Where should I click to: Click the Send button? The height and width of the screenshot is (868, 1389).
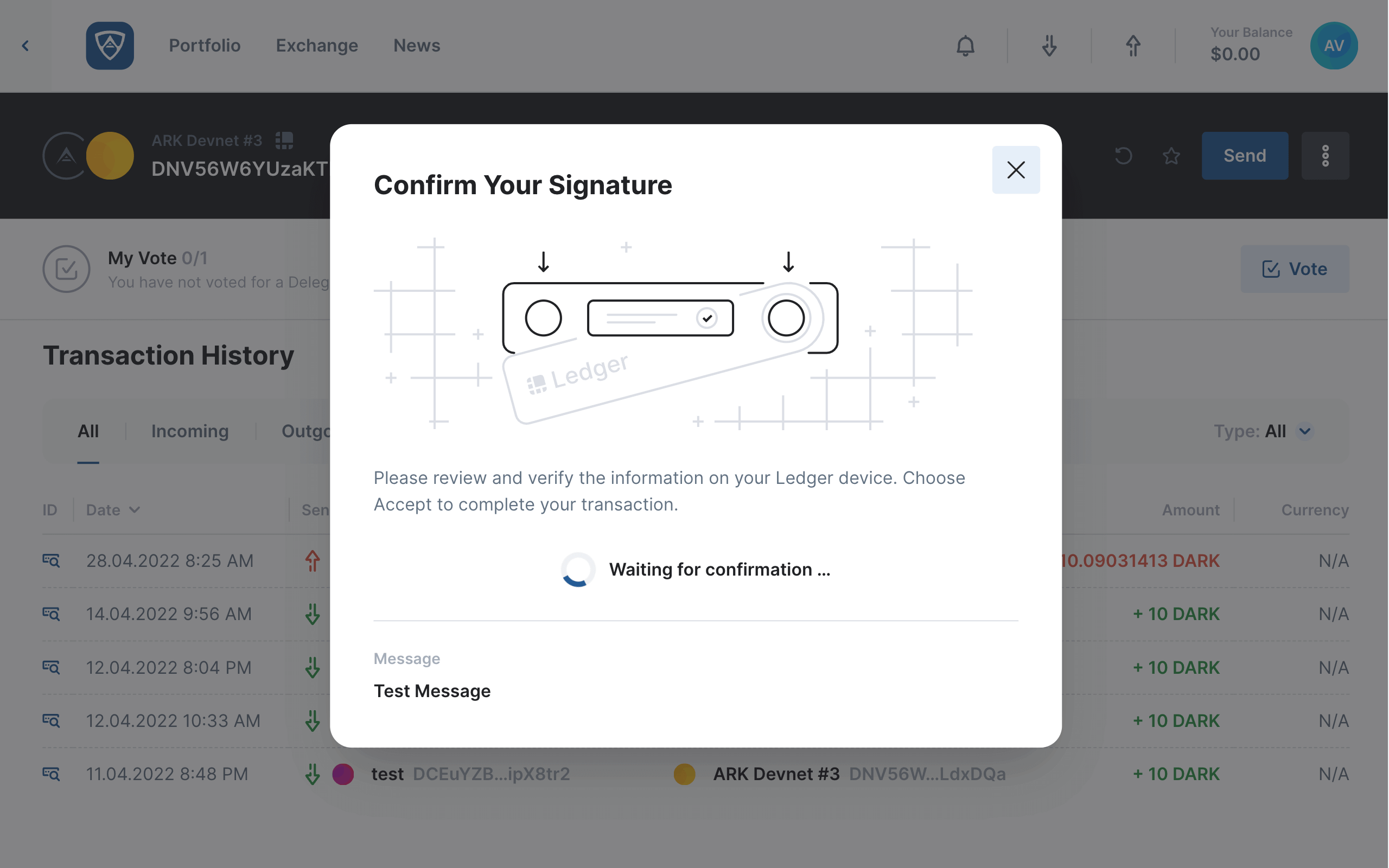coord(1244,155)
